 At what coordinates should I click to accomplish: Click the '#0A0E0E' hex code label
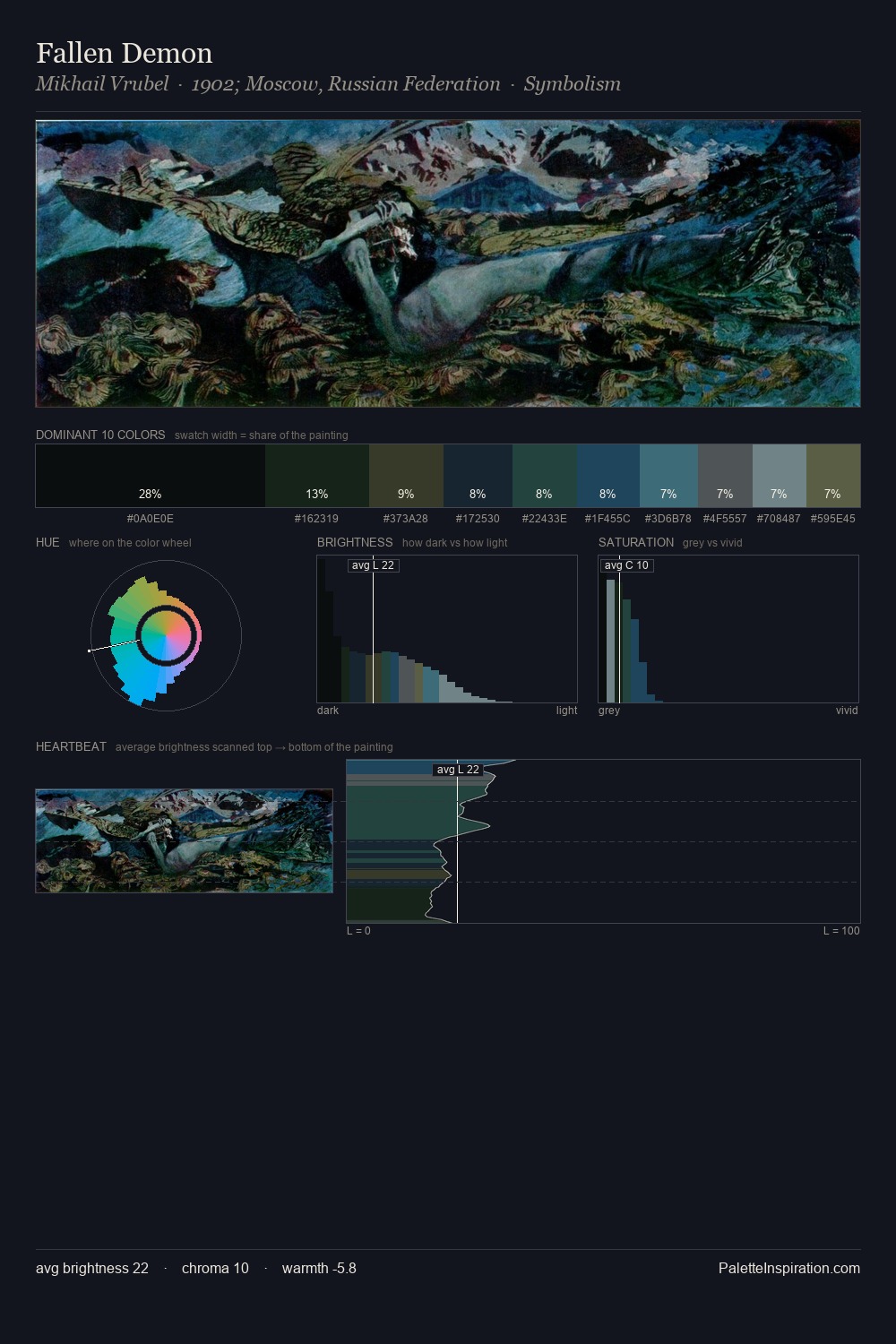pyautogui.click(x=151, y=519)
